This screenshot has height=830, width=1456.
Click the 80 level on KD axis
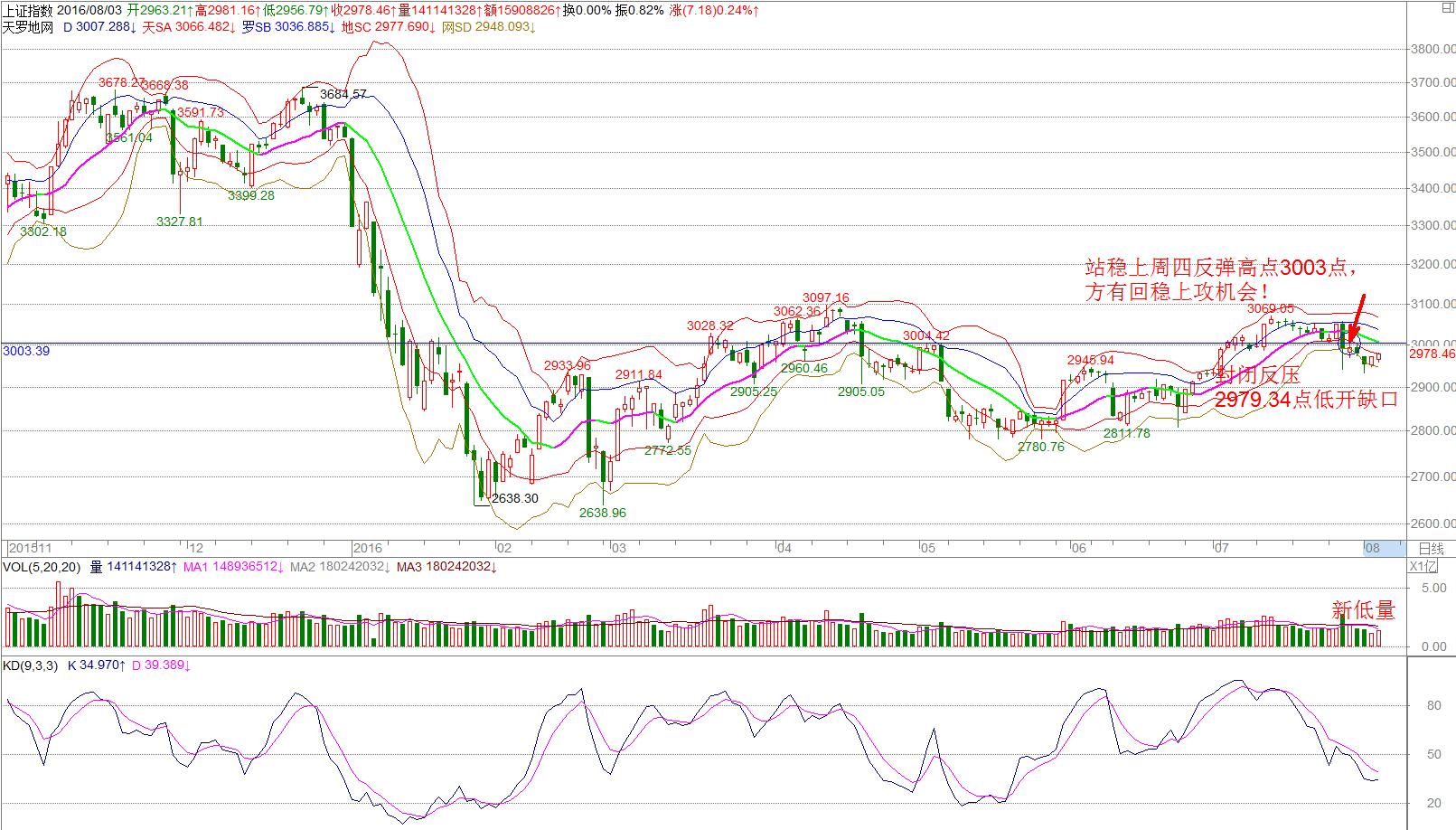[x=1433, y=706]
